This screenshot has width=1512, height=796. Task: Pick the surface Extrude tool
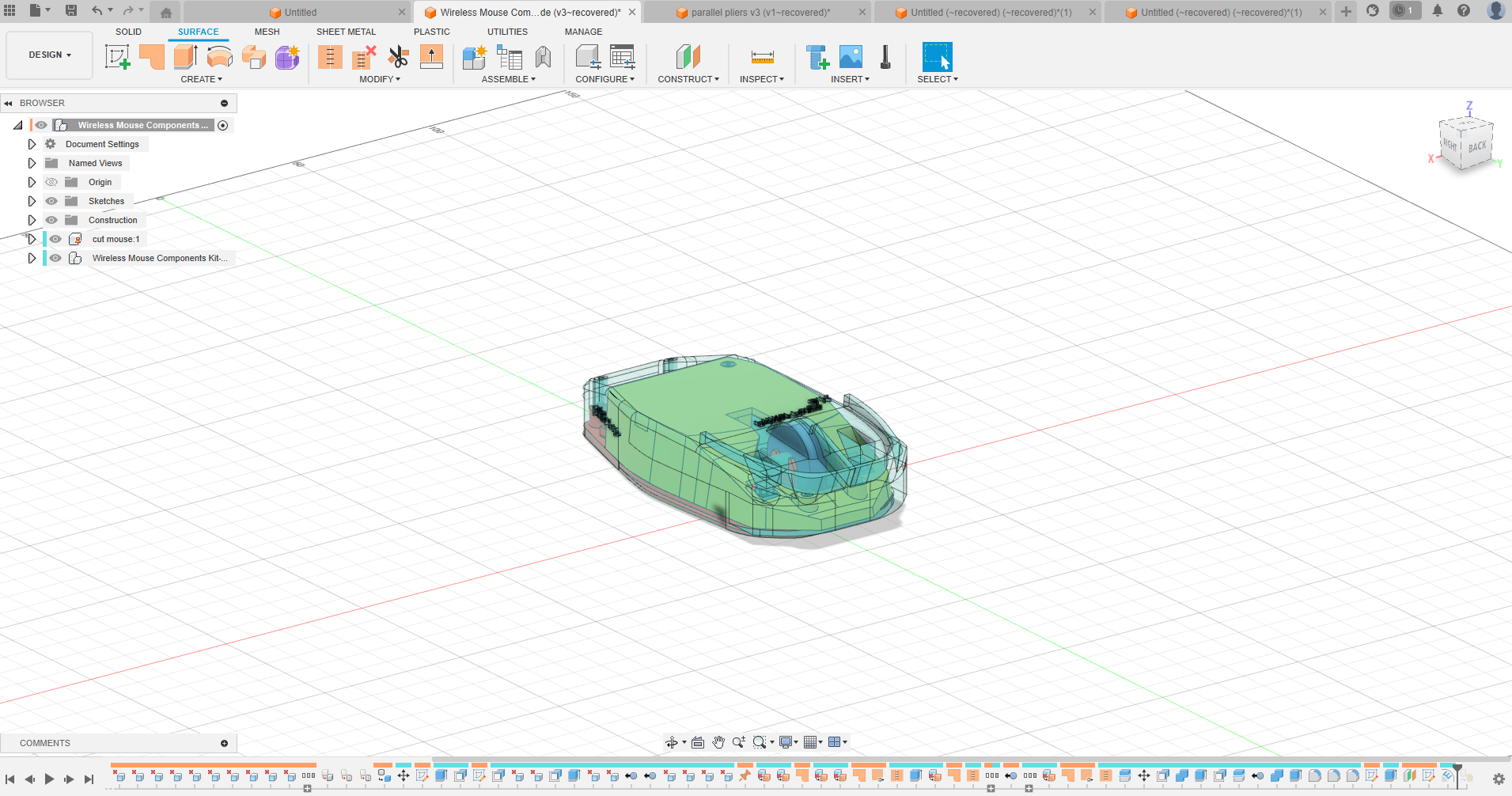[x=185, y=57]
